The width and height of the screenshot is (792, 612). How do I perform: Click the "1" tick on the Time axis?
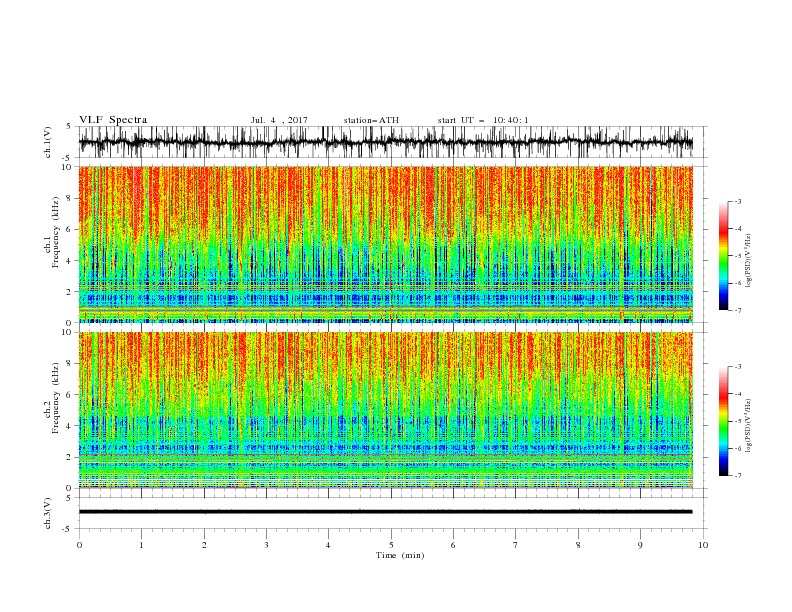pyautogui.click(x=141, y=545)
